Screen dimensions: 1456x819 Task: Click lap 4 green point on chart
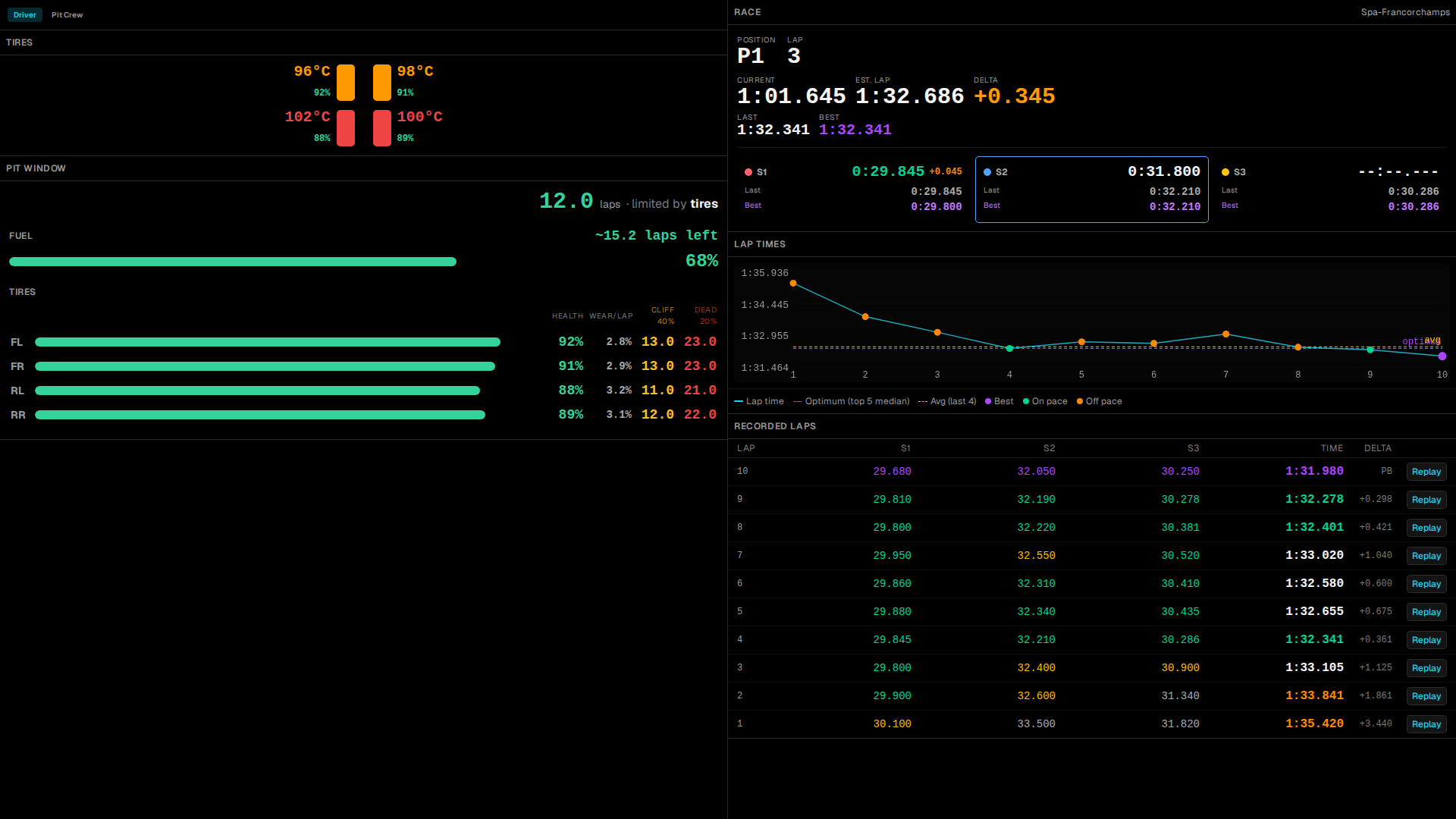[1009, 349]
